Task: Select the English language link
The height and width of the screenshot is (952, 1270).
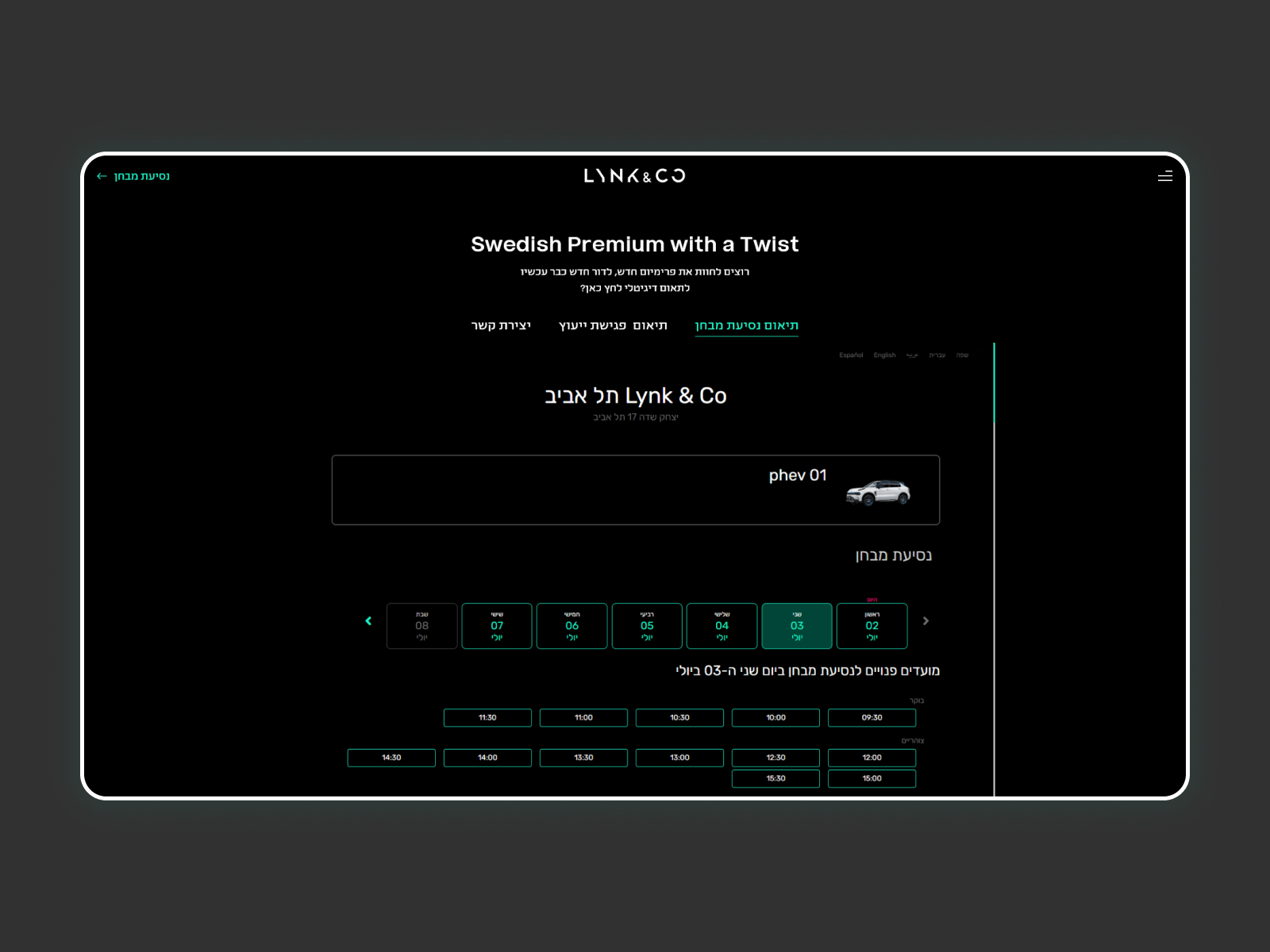Action: tap(884, 355)
